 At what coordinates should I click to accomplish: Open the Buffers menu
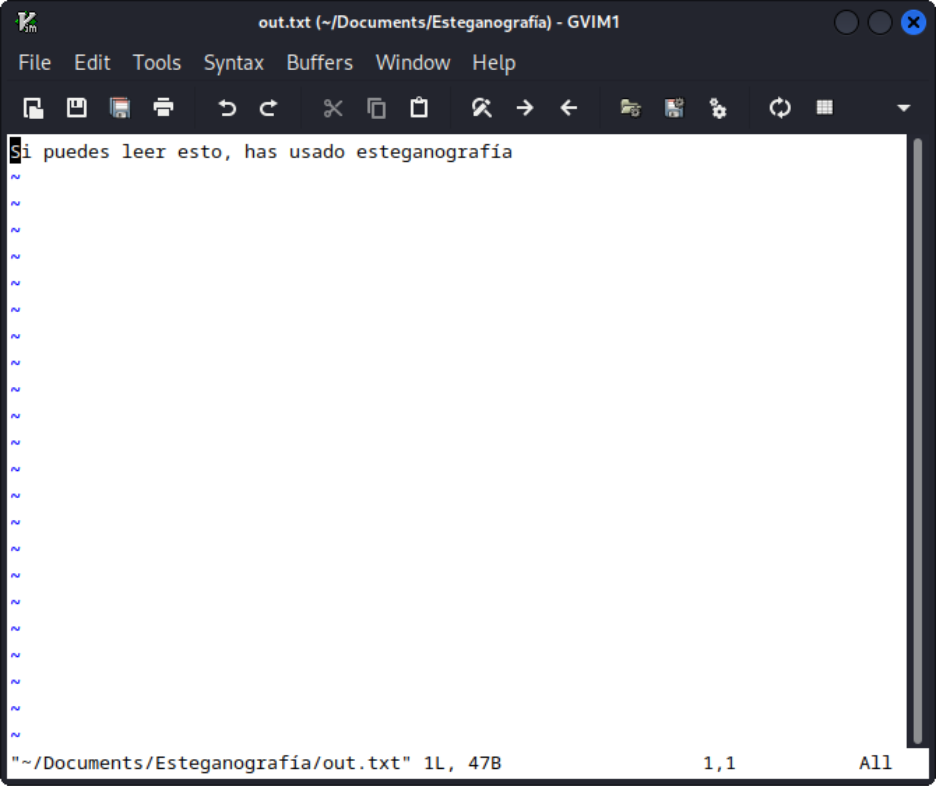click(320, 63)
